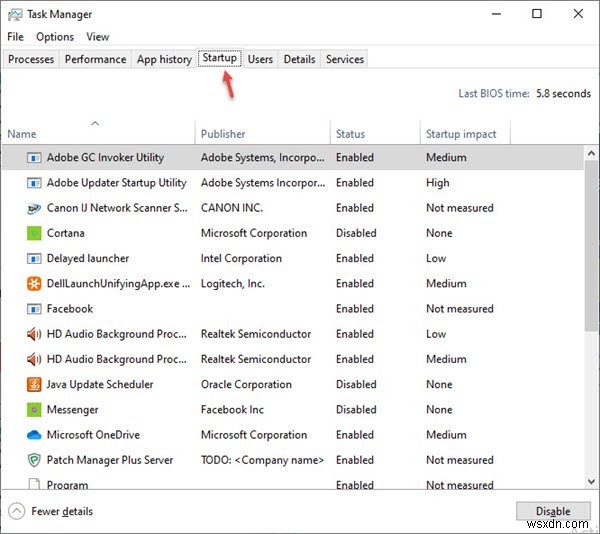Click the speaker icon of the Low-impact HD Audio row
This screenshot has height=534, width=600.
[34, 334]
